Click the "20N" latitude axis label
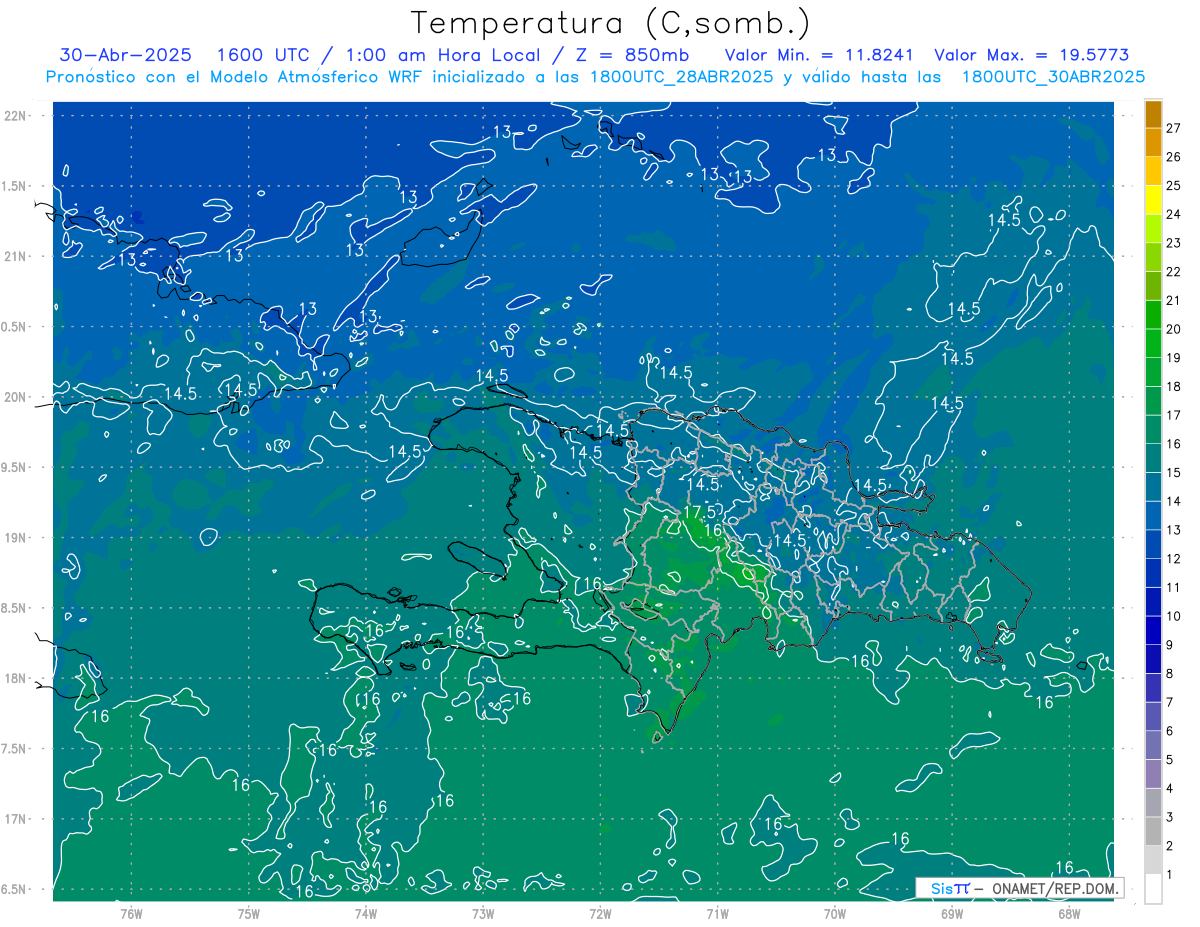Image resolution: width=1200 pixels, height=927 pixels. pos(15,397)
